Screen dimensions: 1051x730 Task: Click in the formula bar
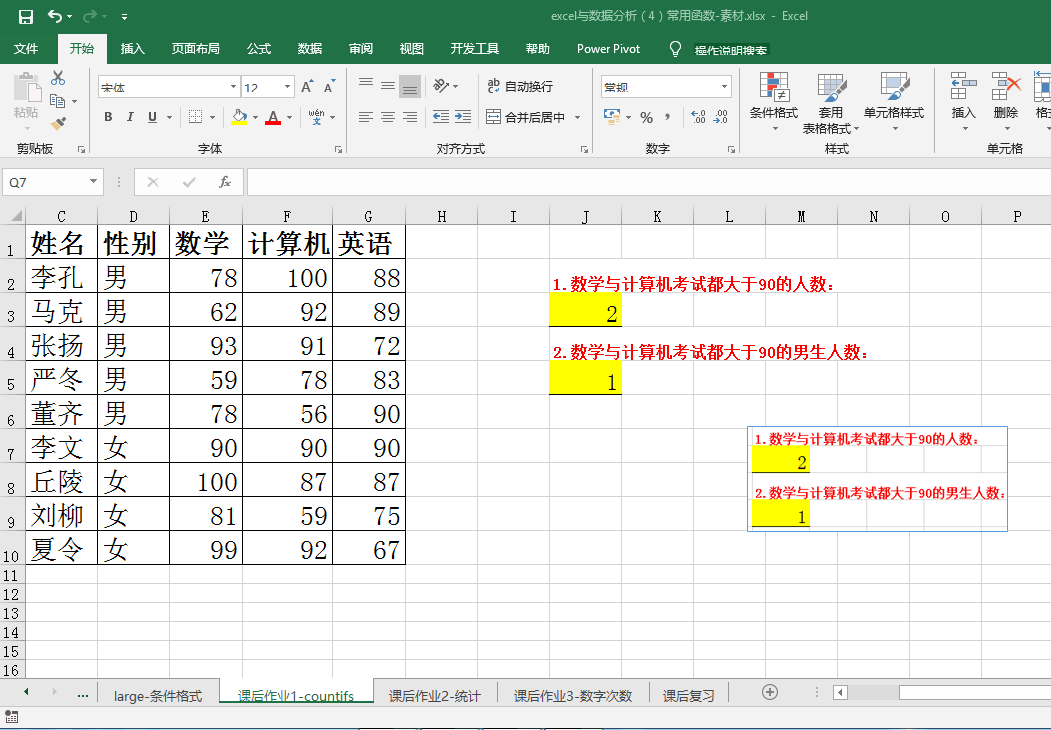(649, 182)
